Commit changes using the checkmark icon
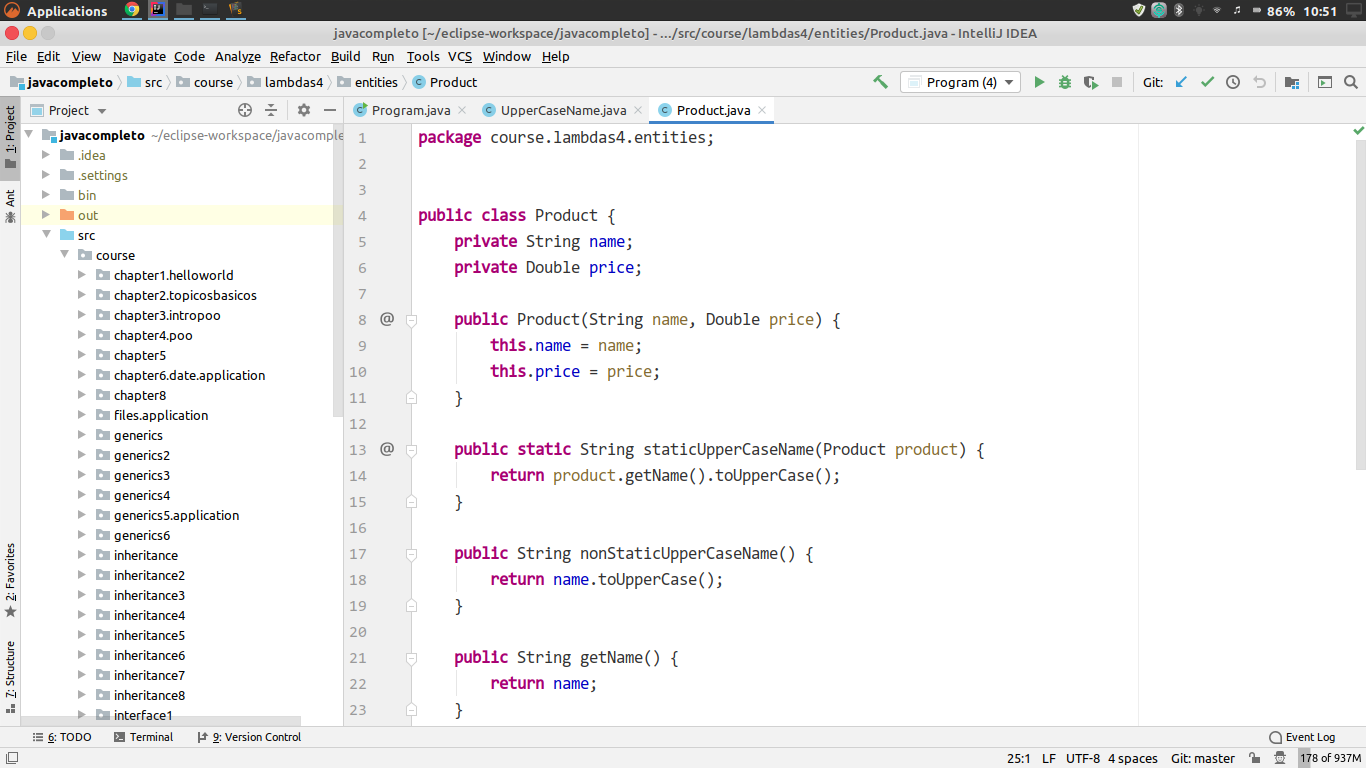 1207,82
